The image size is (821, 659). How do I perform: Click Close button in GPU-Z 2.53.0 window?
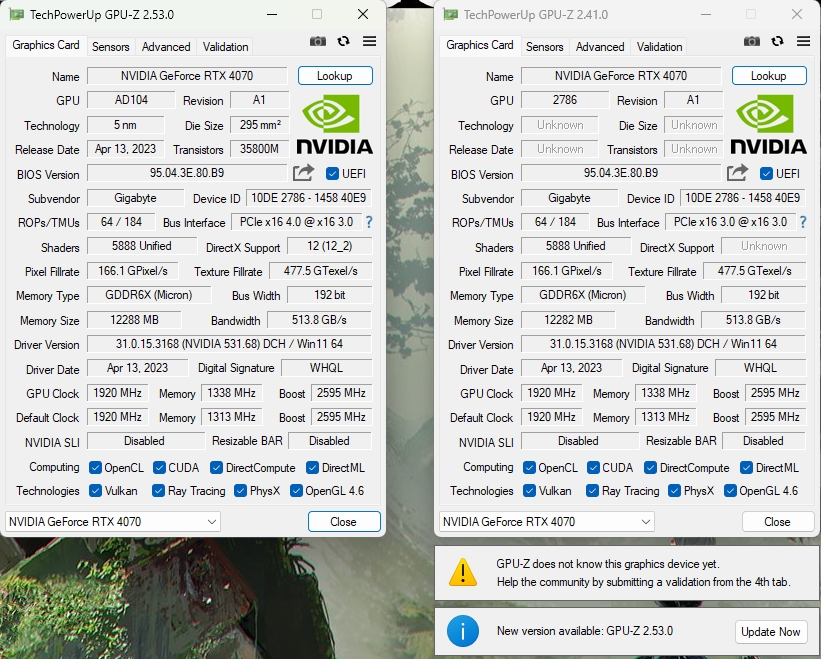tap(344, 521)
